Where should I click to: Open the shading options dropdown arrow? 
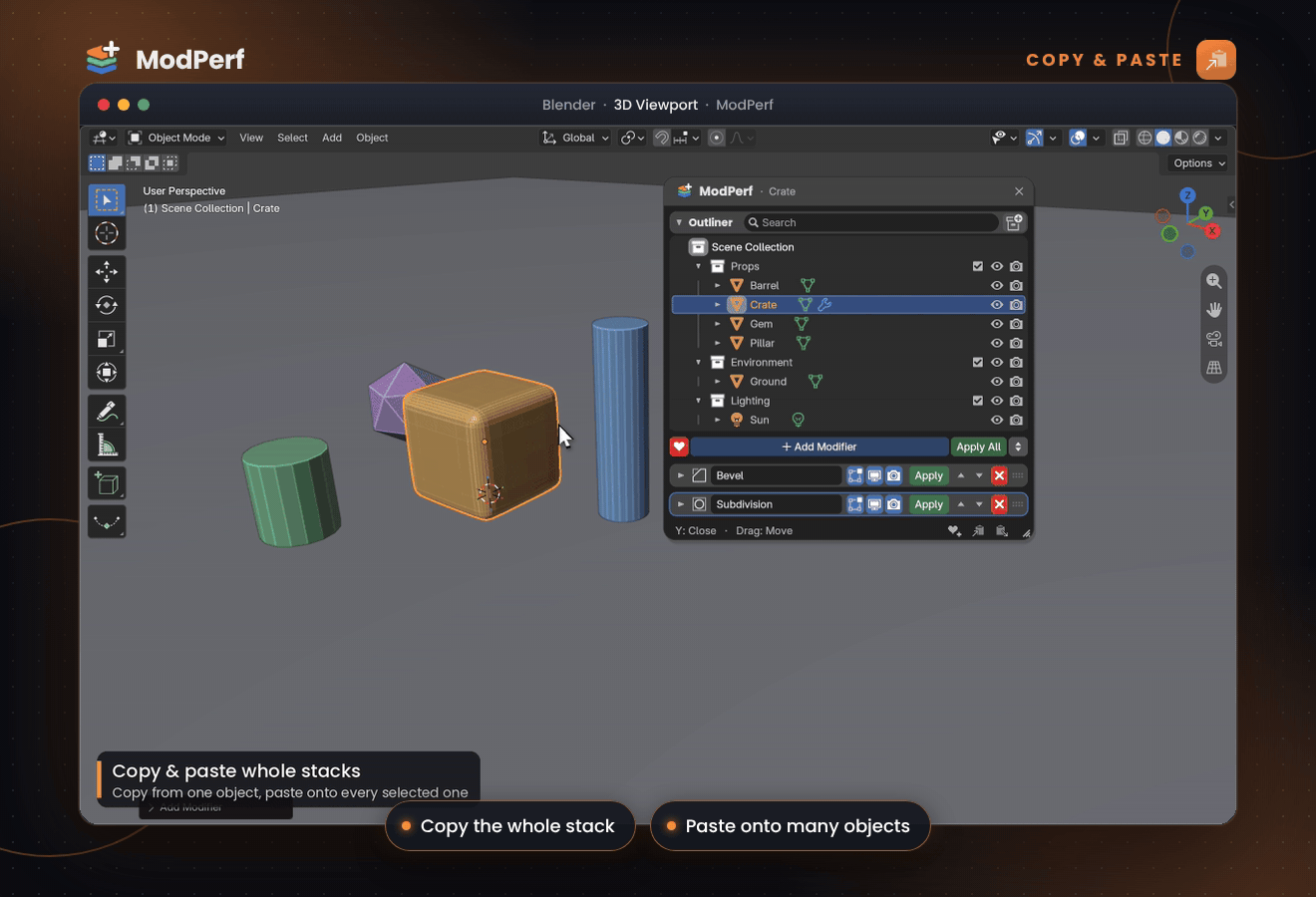pyautogui.click(x=1218, y=138)
